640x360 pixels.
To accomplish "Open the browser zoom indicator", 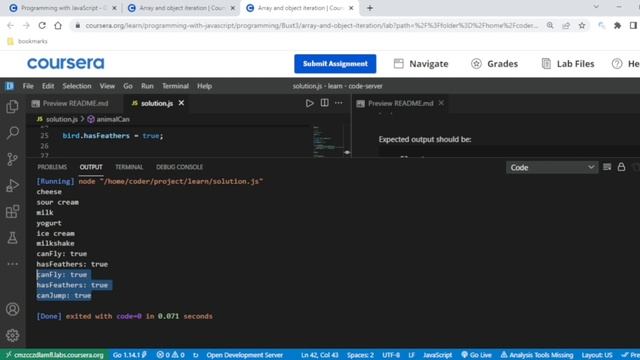I will 550,25.
